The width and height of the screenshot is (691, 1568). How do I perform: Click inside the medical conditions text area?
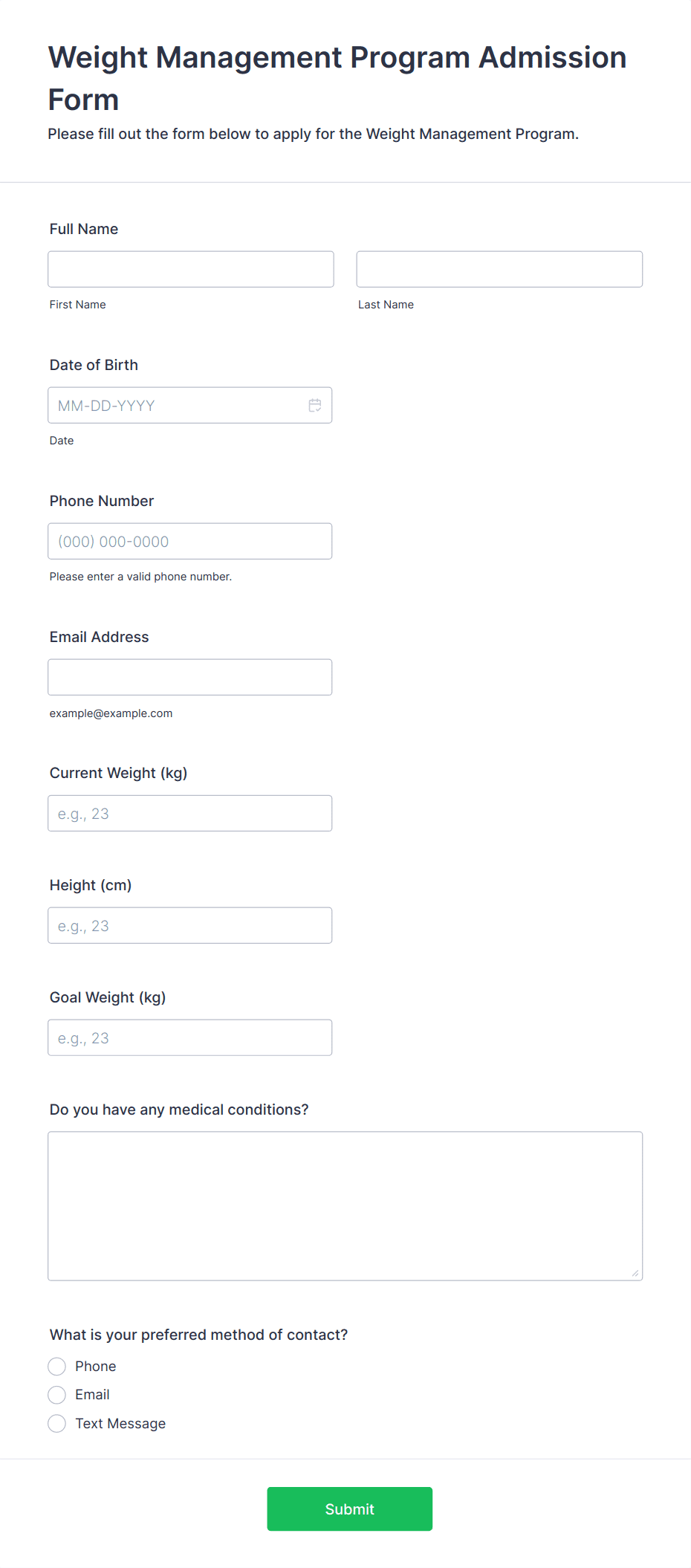point(345,1206)
